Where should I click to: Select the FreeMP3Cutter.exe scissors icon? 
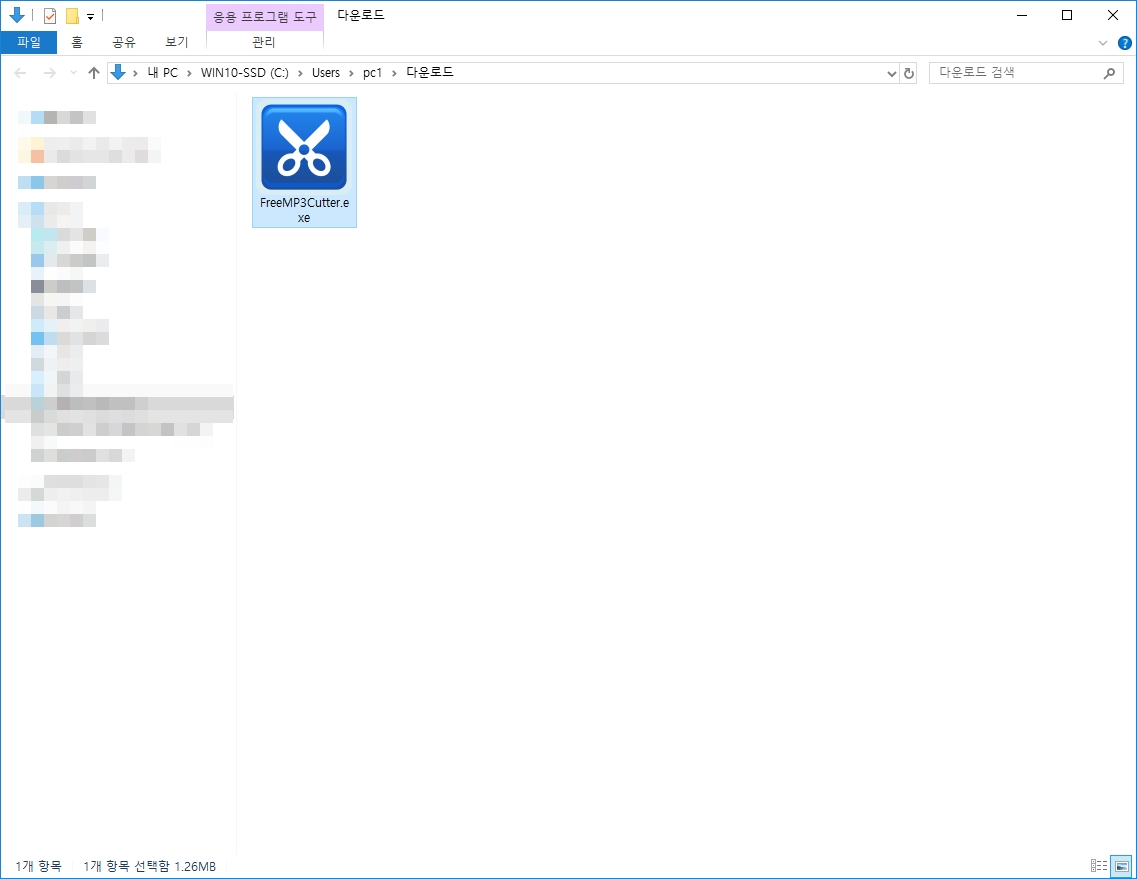pyautogui.click(x=304, y=147)
